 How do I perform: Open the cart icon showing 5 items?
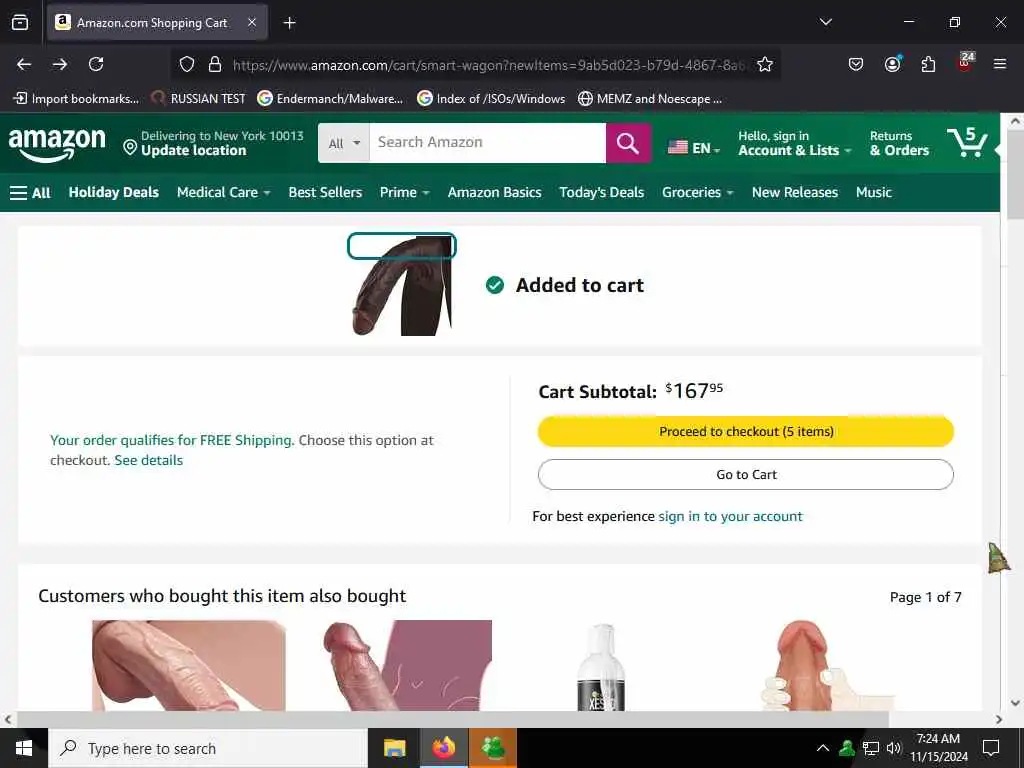(x=967, y=142)
